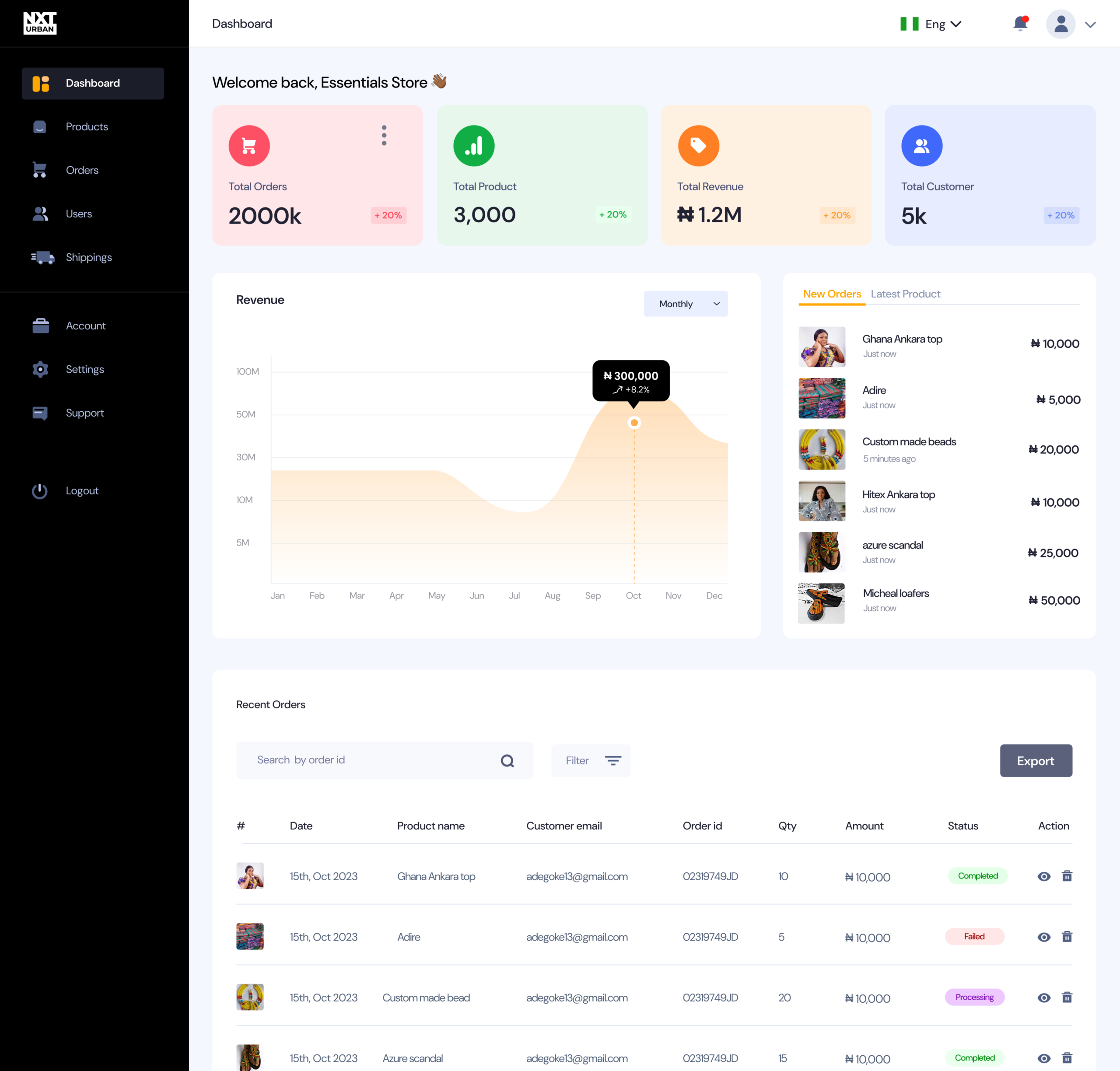1120x1071 pixels.
Task: Click the October data point on revenue chart
Action: click(x=633, y=423)
